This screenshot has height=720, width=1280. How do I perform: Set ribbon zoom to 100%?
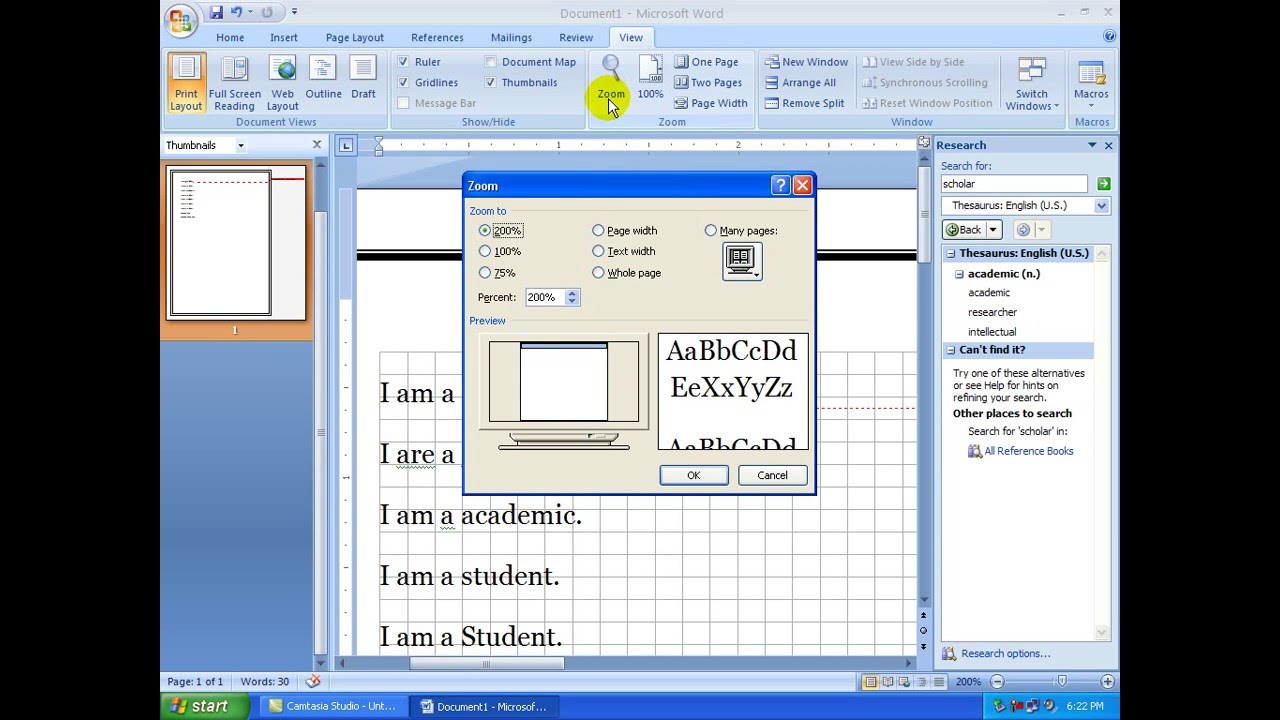[650, 78]
